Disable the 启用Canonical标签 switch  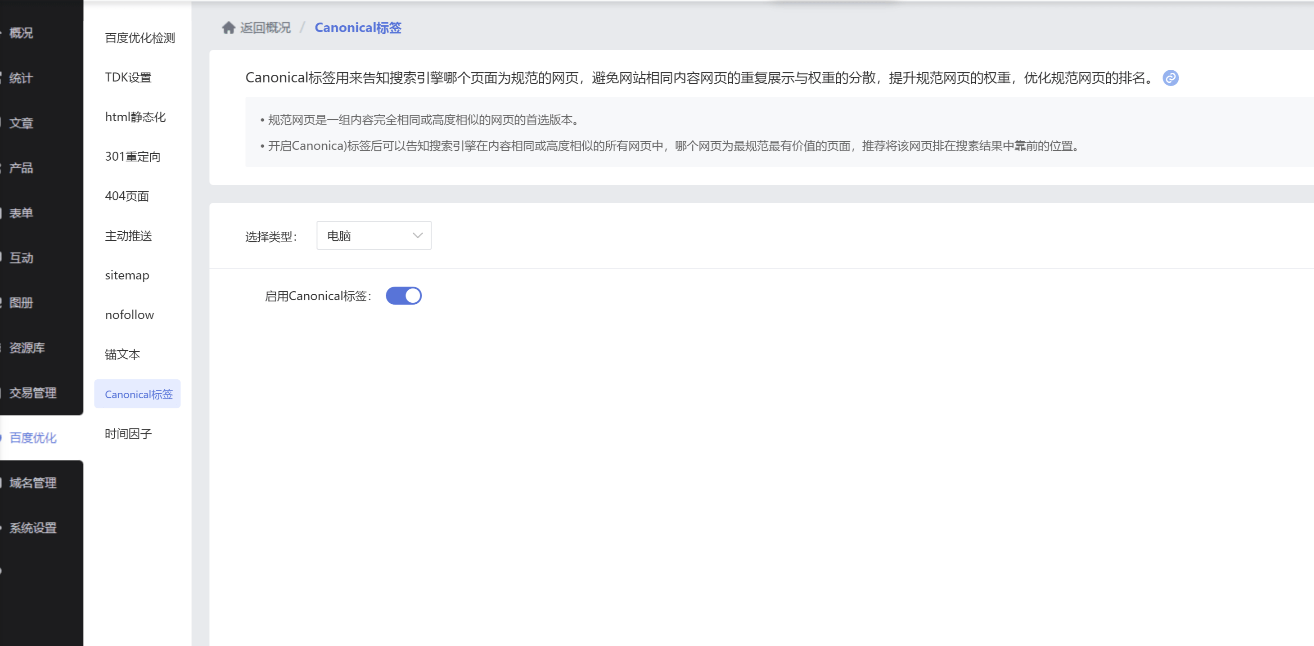pyautogui.click(x=404, y=296)
